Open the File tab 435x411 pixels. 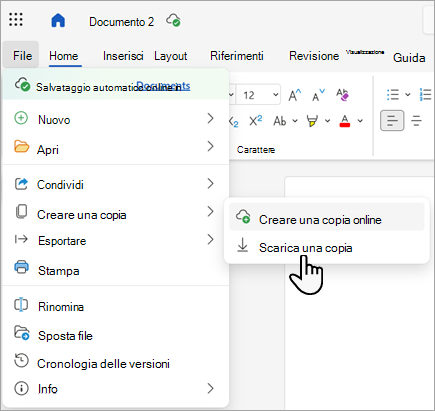pos(22,55)
